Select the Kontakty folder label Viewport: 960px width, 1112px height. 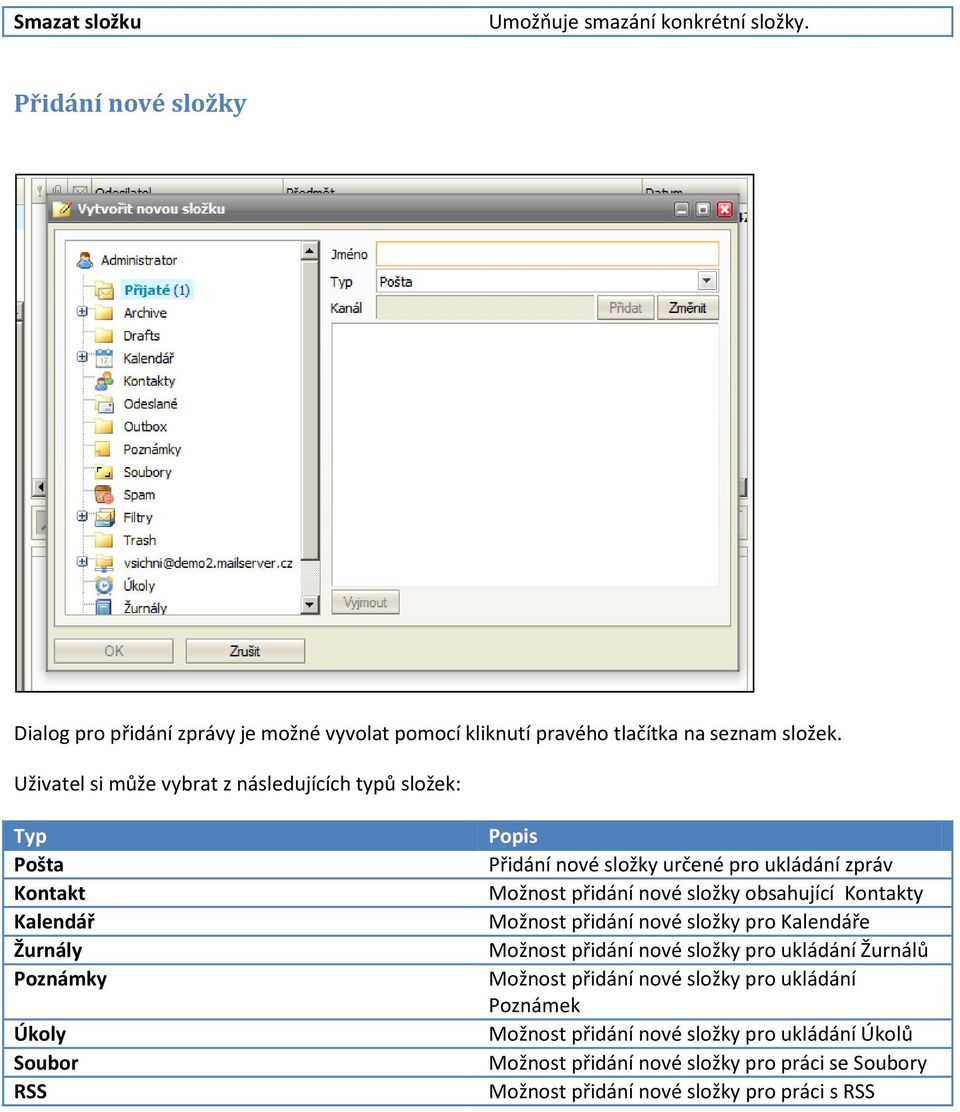point(149,381)
